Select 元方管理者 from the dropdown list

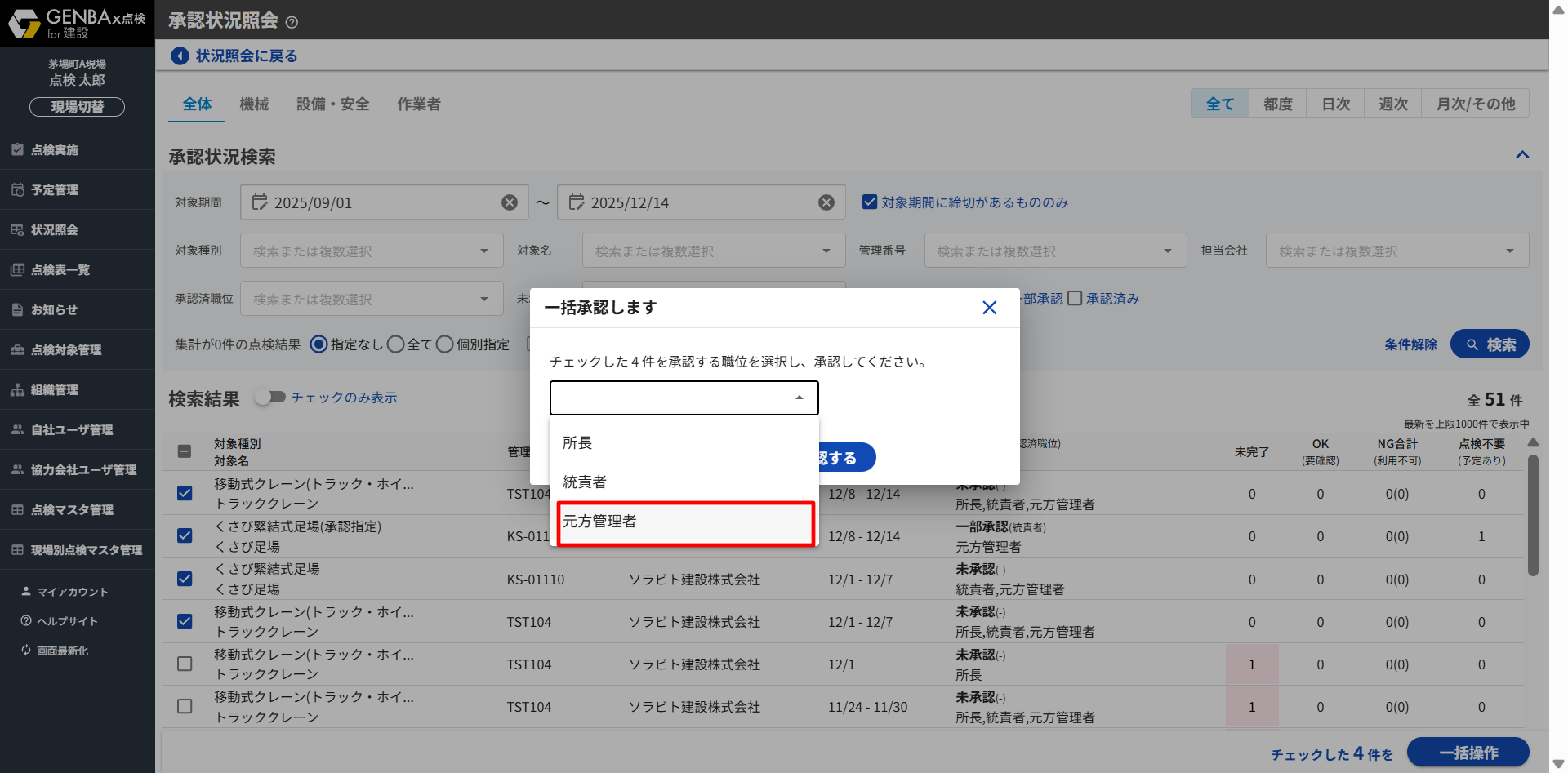coord(684,522)
